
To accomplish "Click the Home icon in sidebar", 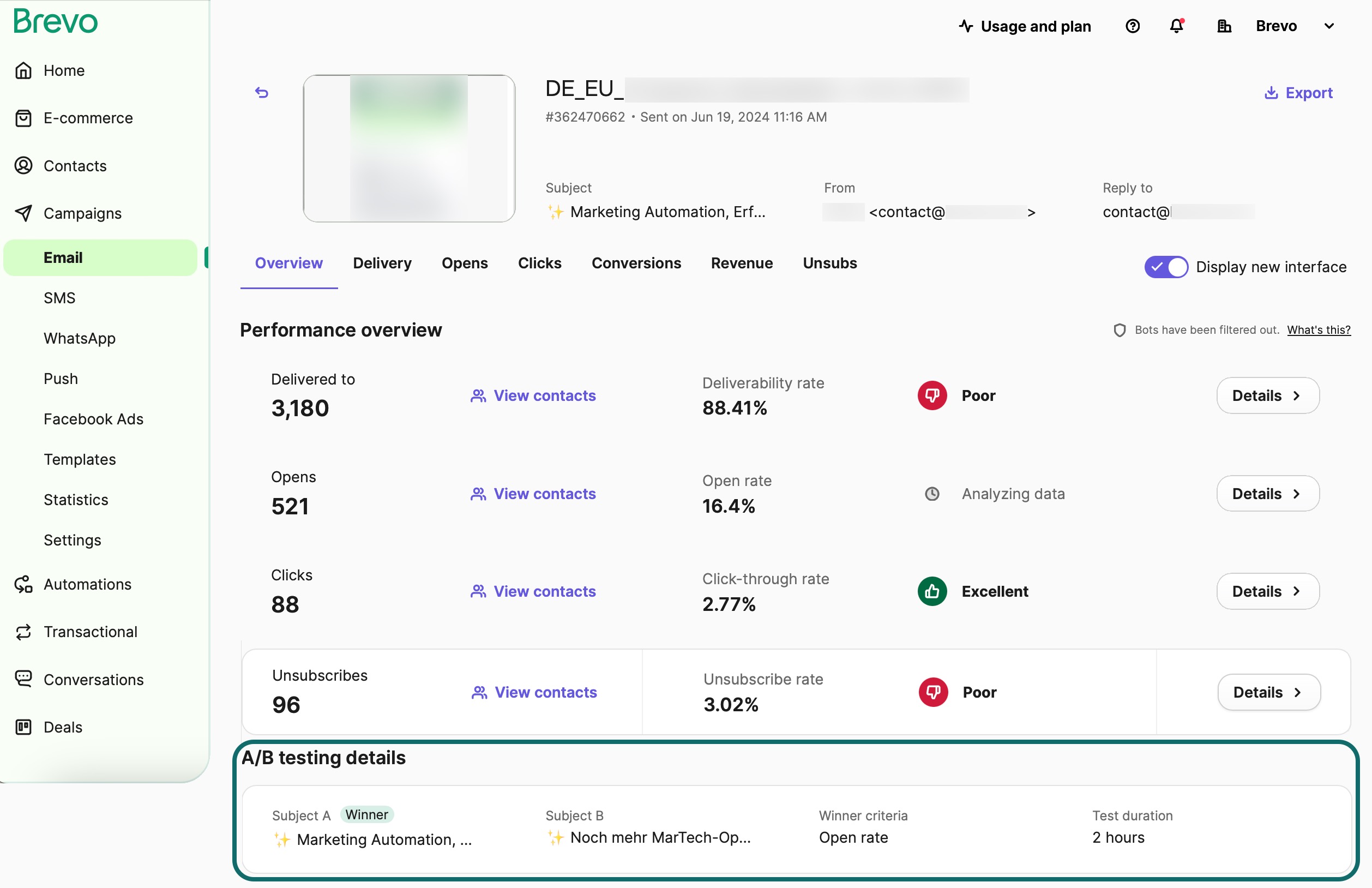I will pyautogui.click(x=23, y=70).
